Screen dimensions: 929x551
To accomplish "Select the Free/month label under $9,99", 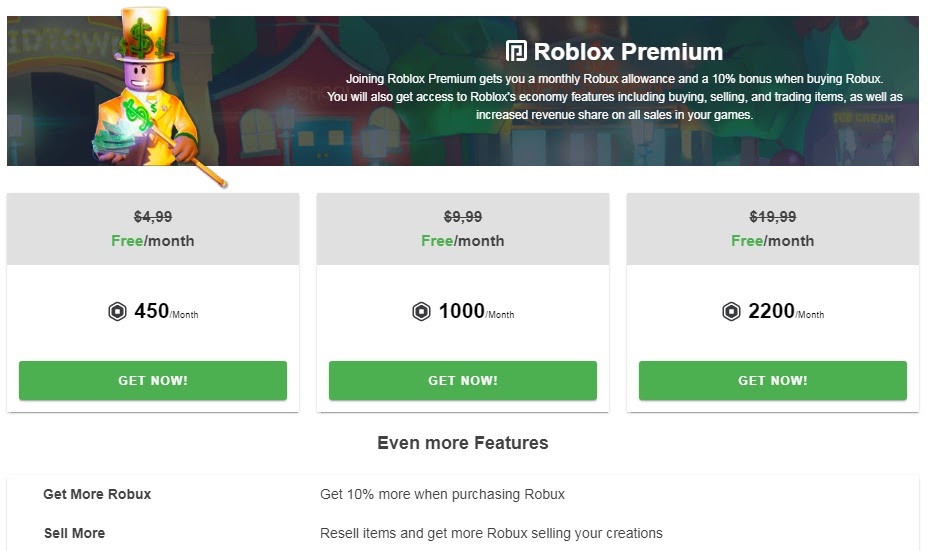I will coord(463,241).
